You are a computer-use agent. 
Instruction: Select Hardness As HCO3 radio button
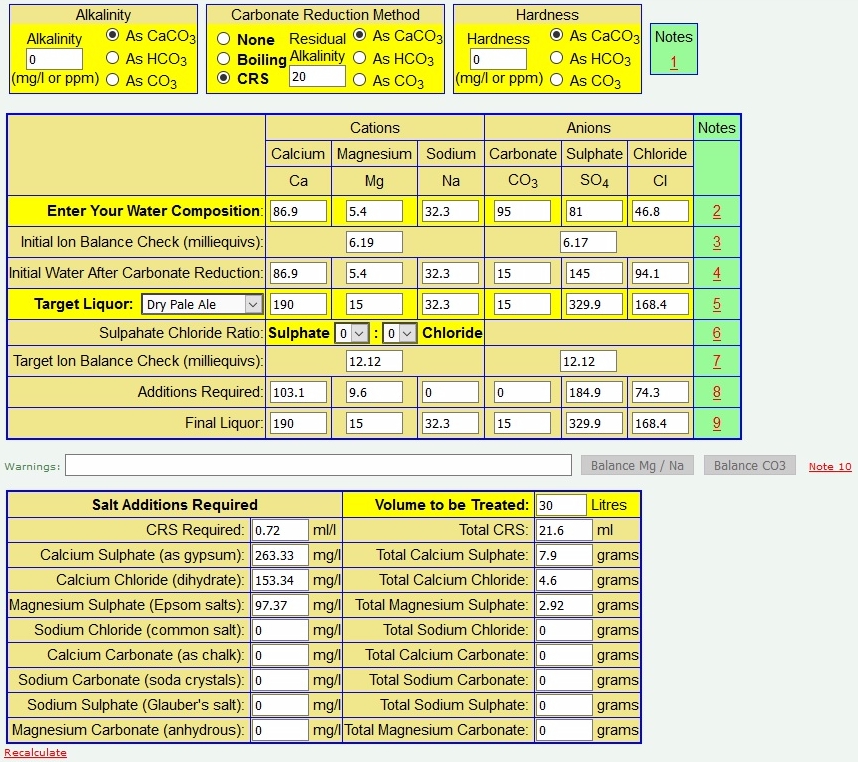tap(556, 57)
